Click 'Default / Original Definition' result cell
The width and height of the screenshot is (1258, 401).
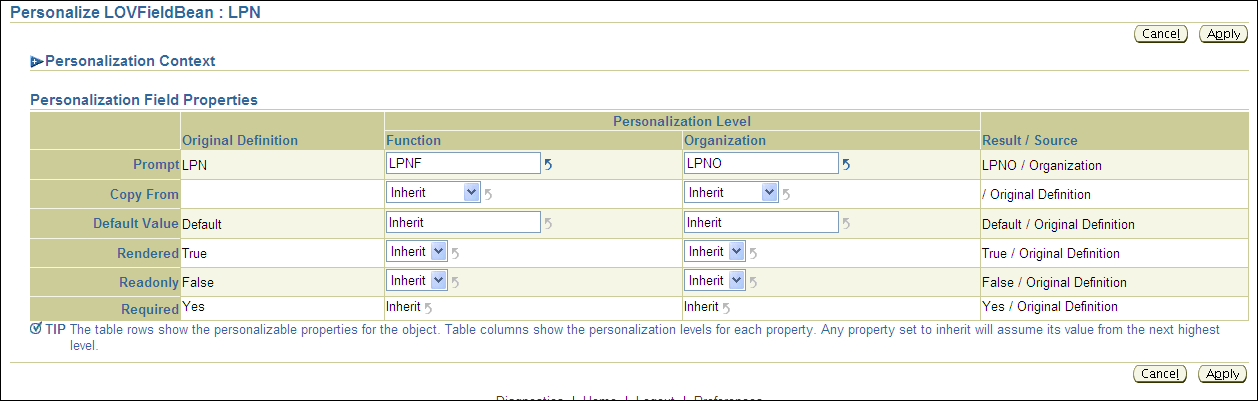click(1059, 225)
